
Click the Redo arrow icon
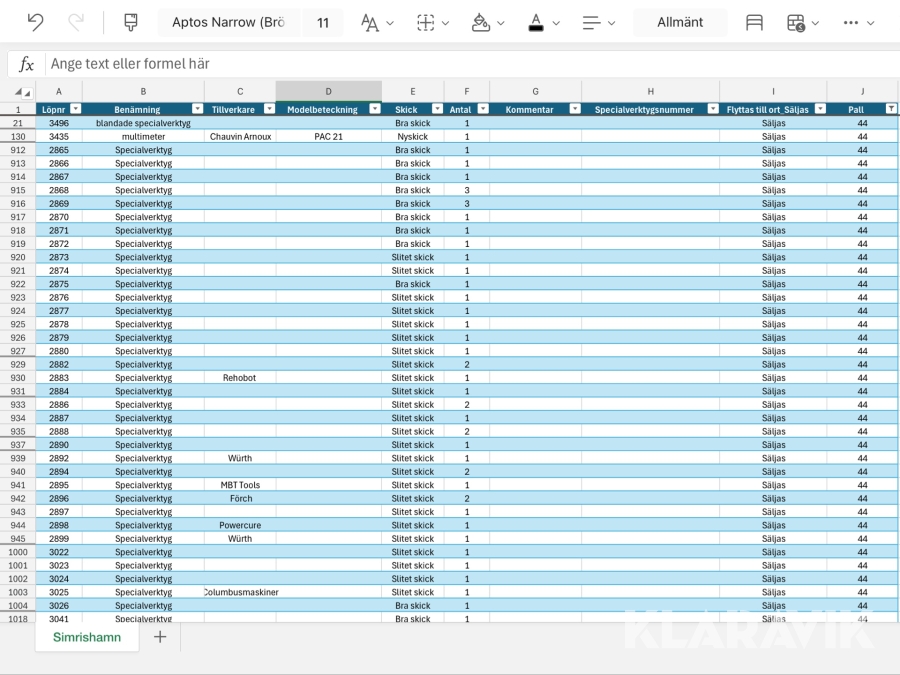point(76,22)
